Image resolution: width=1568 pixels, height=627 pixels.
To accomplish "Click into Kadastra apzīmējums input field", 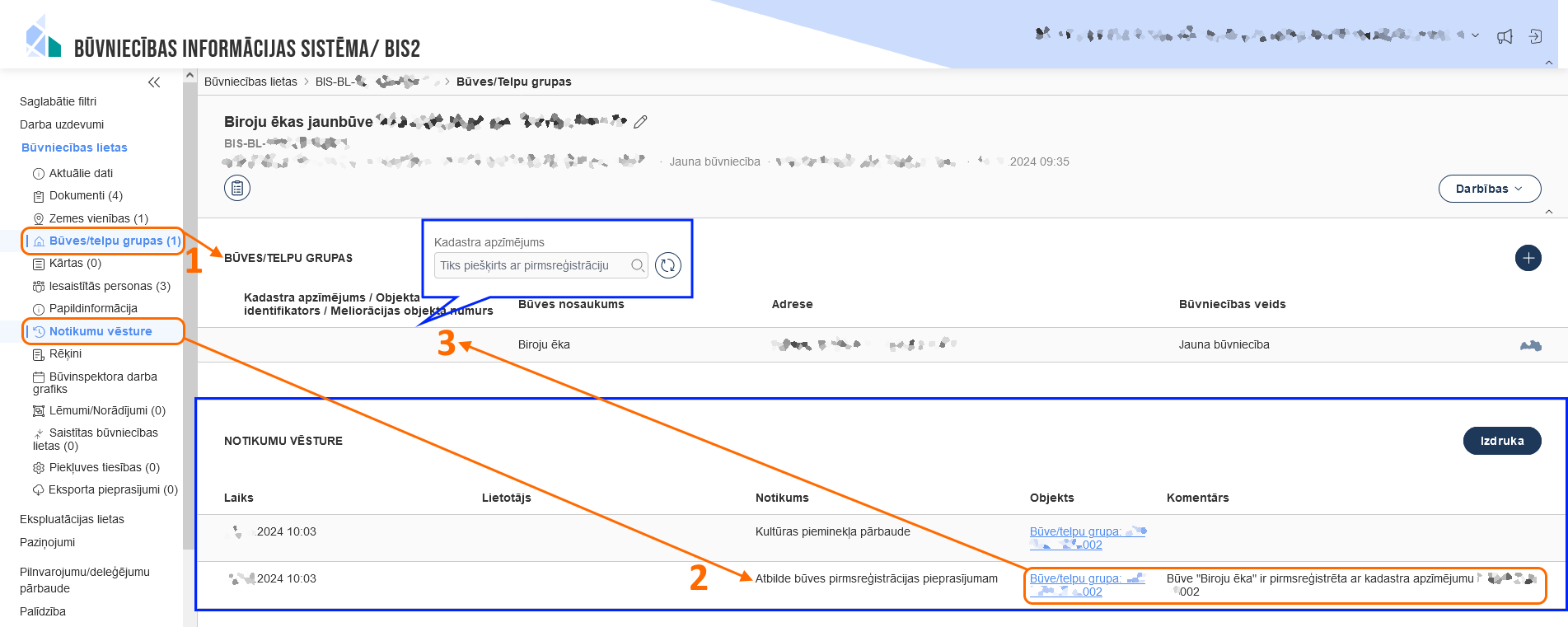I will click(531, 265).
